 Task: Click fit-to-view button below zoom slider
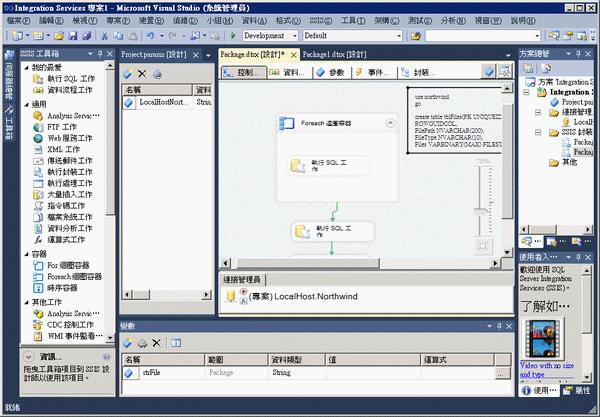pos(482,246)
